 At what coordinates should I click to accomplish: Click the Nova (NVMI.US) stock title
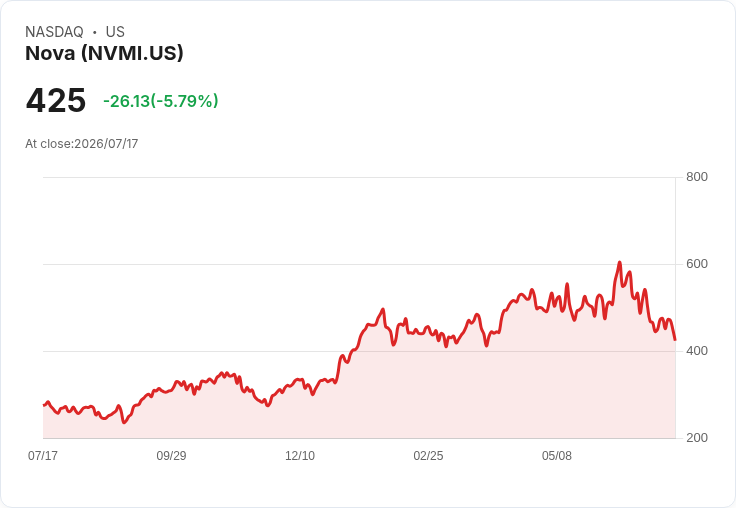click(x=104, y=53)
